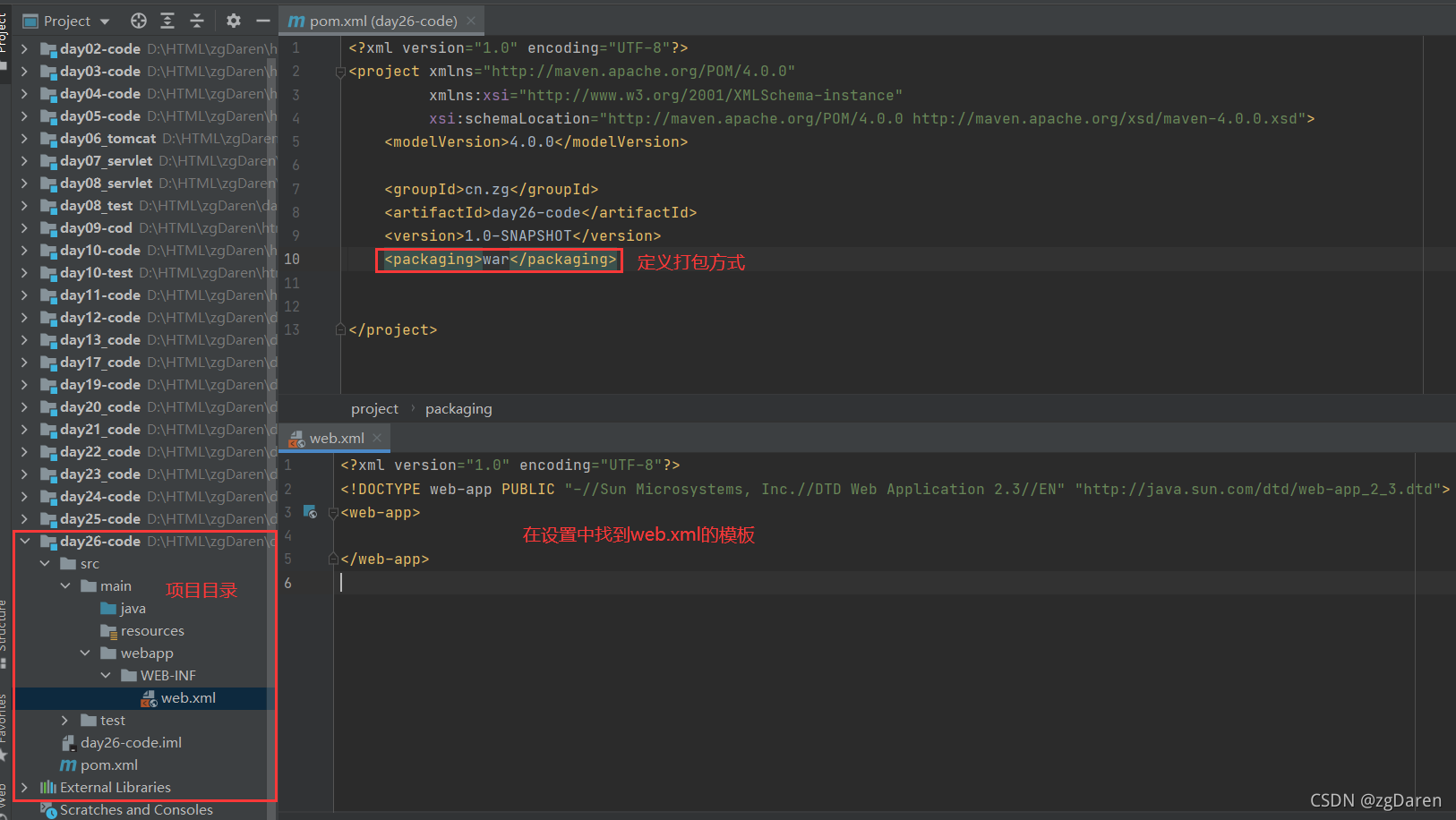Click the day21_code module folder icon
Screen dimensions: 1456x820
(48, 430)
